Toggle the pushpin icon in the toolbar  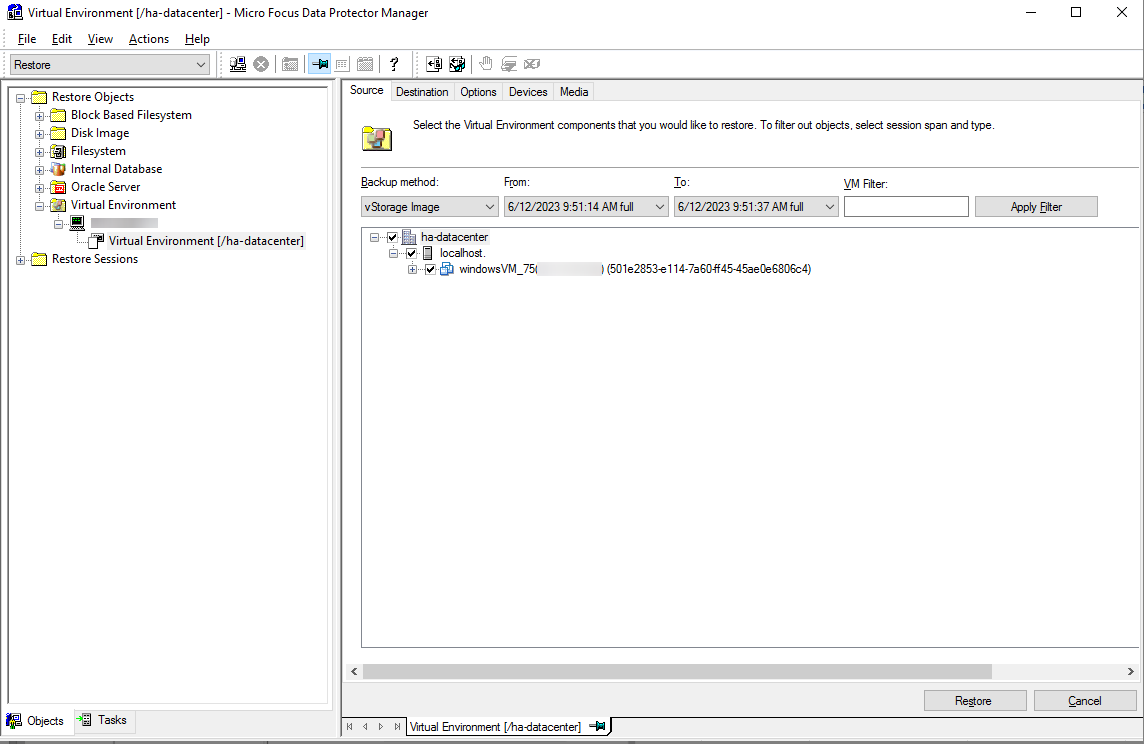320,64
